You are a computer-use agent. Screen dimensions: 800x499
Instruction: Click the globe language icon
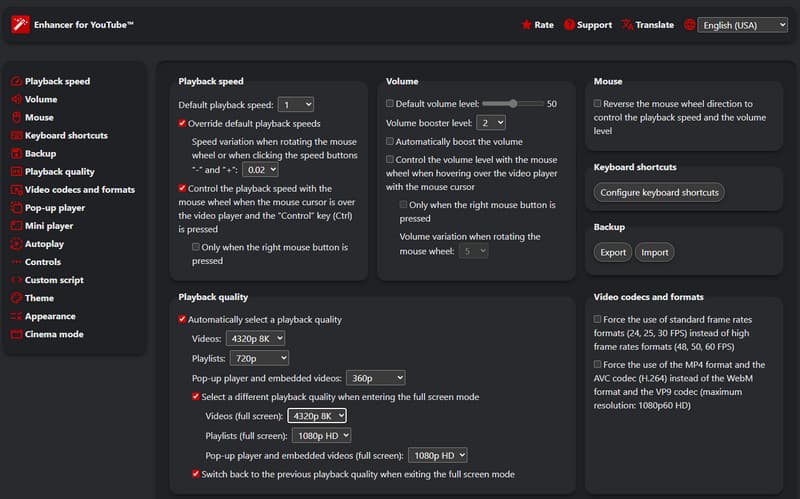[689, 24]
